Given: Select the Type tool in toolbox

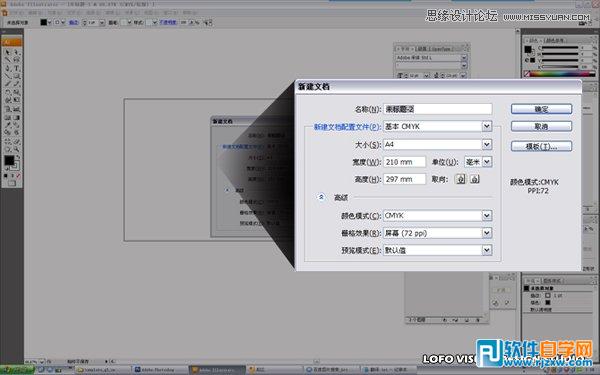Looking at the screenshot, I should [16, 68].
